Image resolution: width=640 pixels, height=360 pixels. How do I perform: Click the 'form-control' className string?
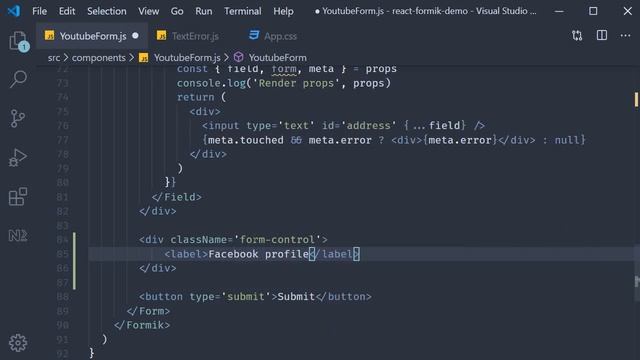tap(278, 240)
